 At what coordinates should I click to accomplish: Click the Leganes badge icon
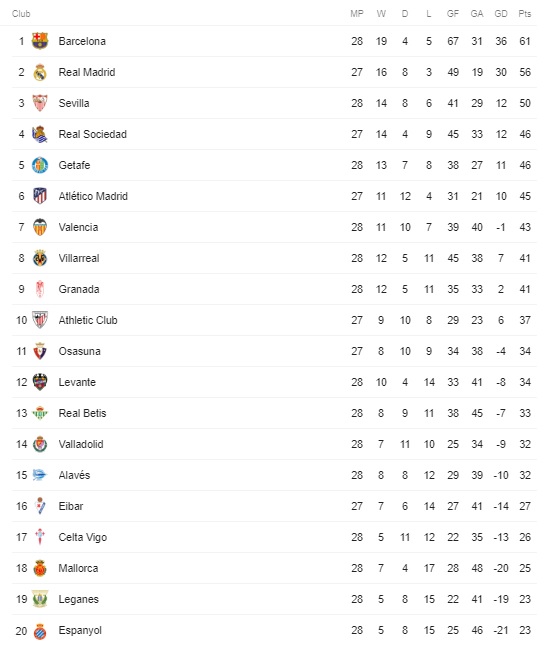click(x=40, y=599)
